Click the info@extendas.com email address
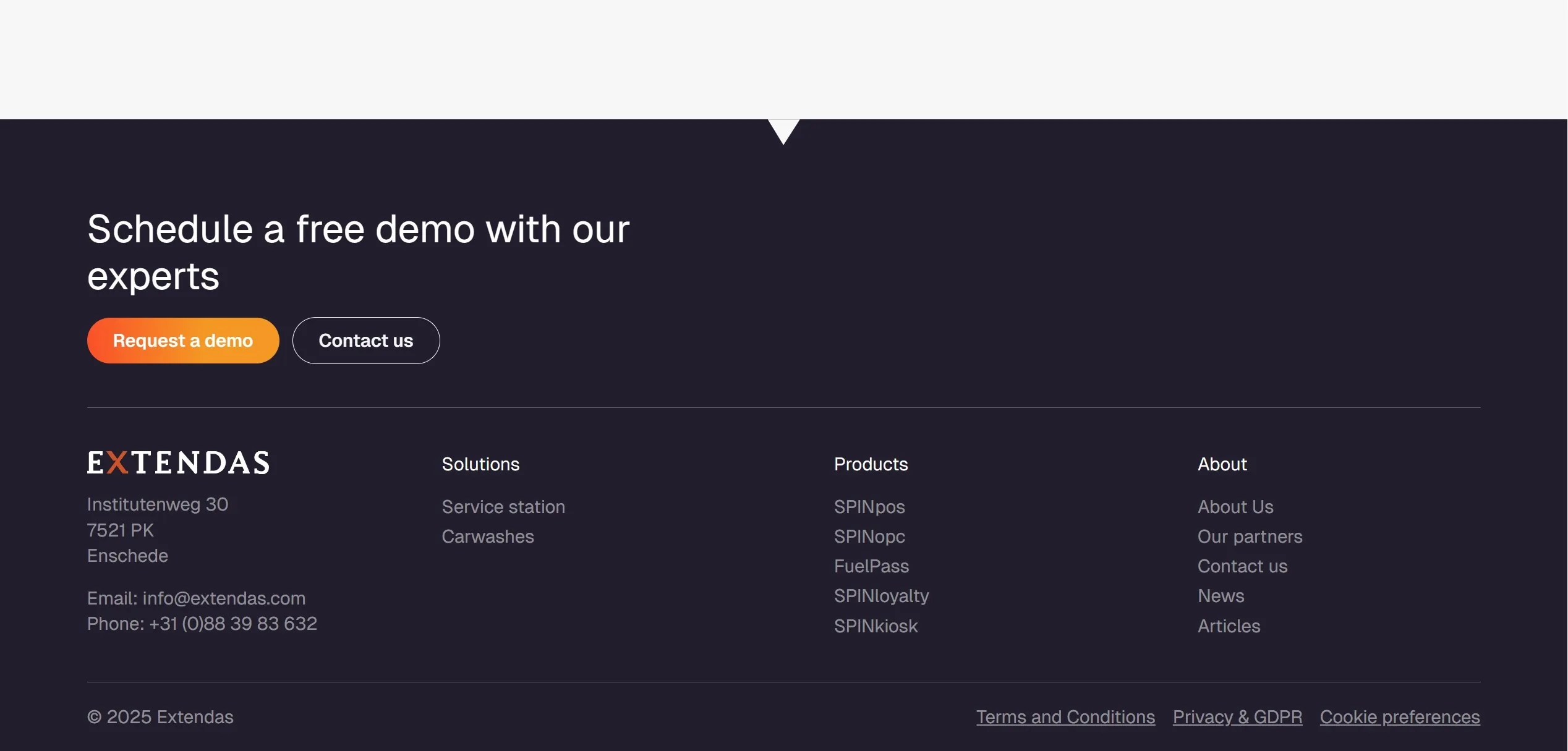1568x751 pixels. tap(224, 598)
